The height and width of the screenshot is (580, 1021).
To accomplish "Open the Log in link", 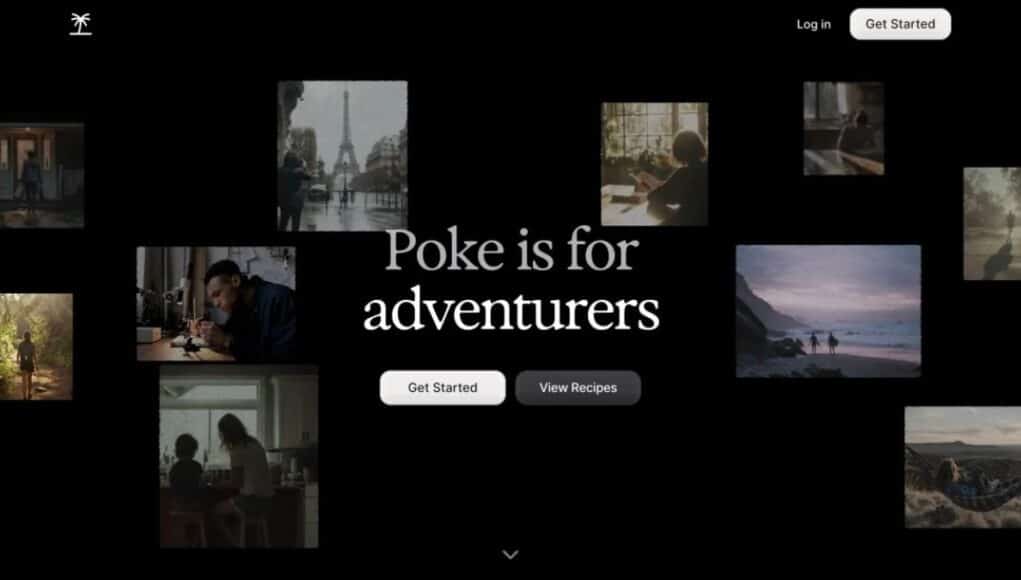I will tap(813, 24).
